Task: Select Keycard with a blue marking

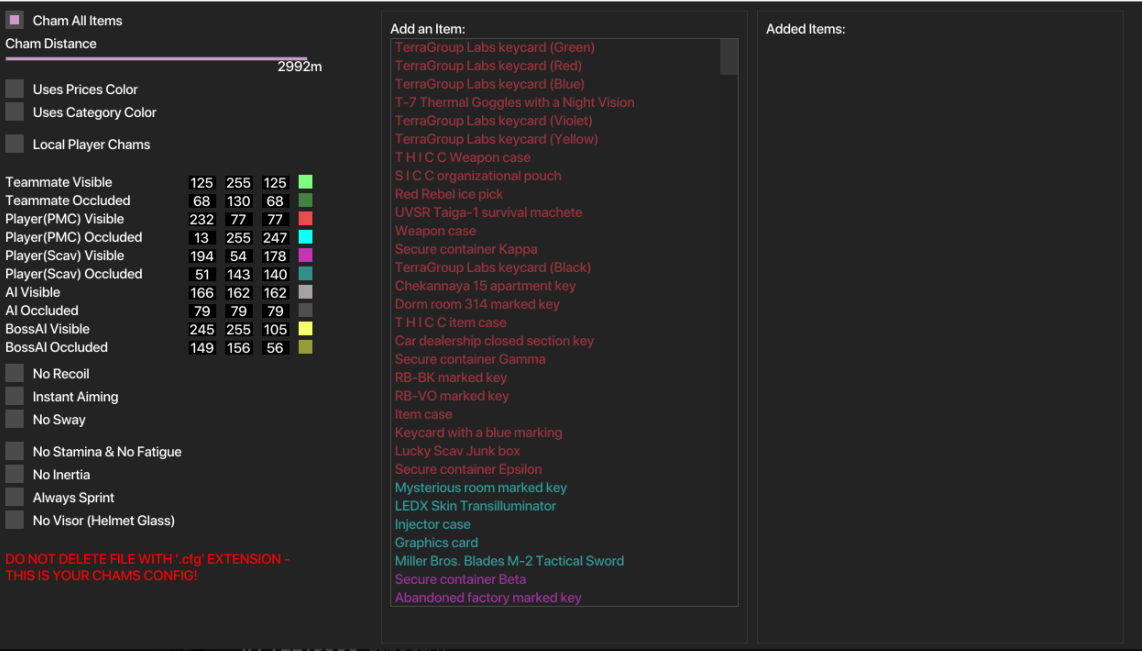Action: tap(479, 433)
